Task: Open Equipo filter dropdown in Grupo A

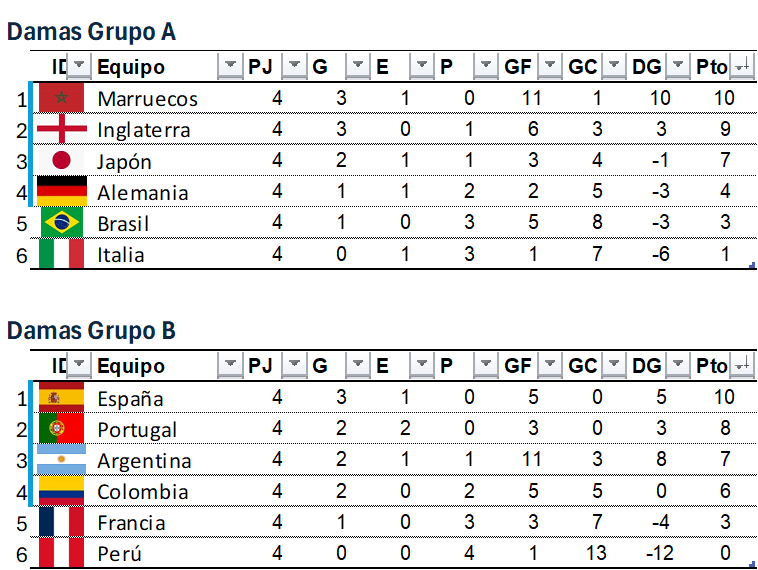Action: [x=230, y=67]
